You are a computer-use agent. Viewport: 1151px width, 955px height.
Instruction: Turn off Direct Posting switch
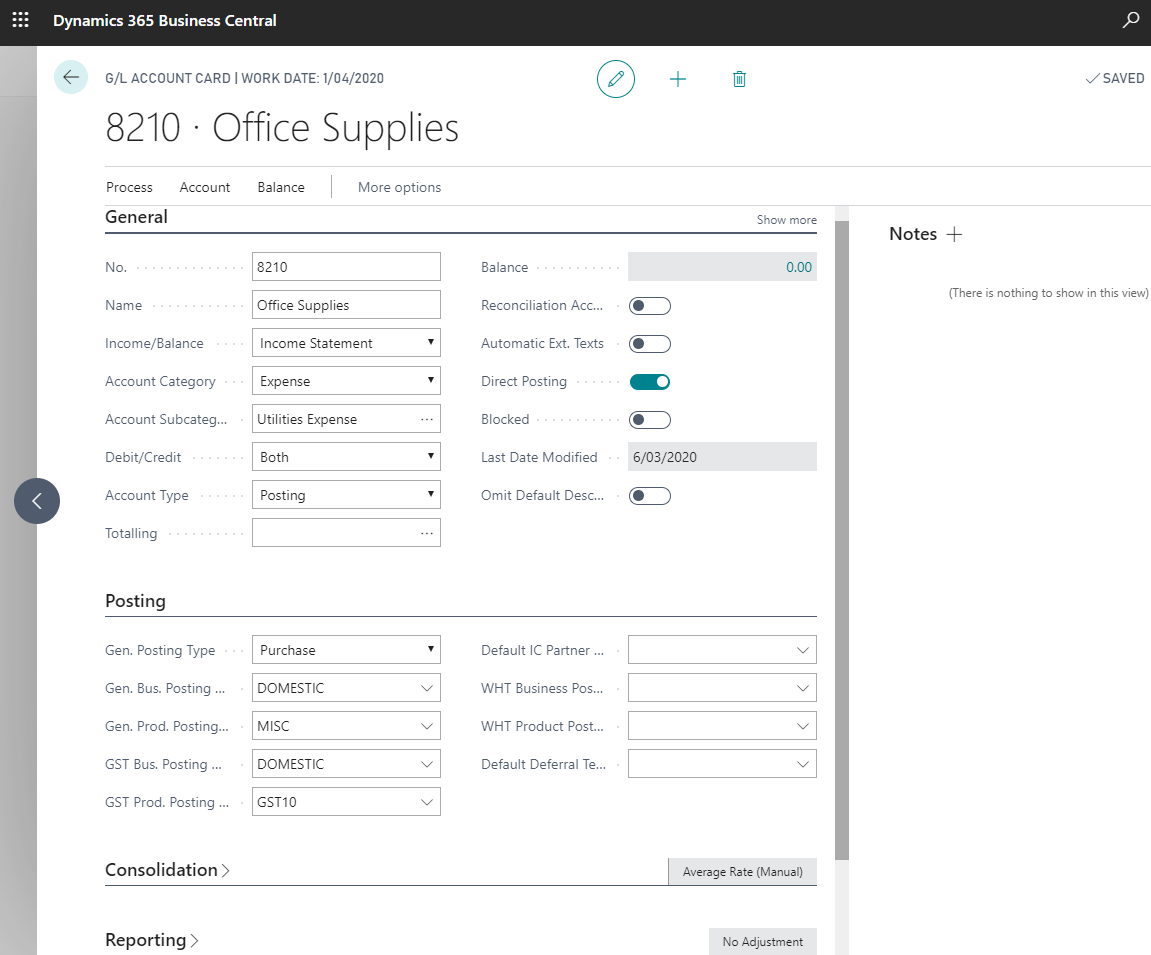pos(649,382)
